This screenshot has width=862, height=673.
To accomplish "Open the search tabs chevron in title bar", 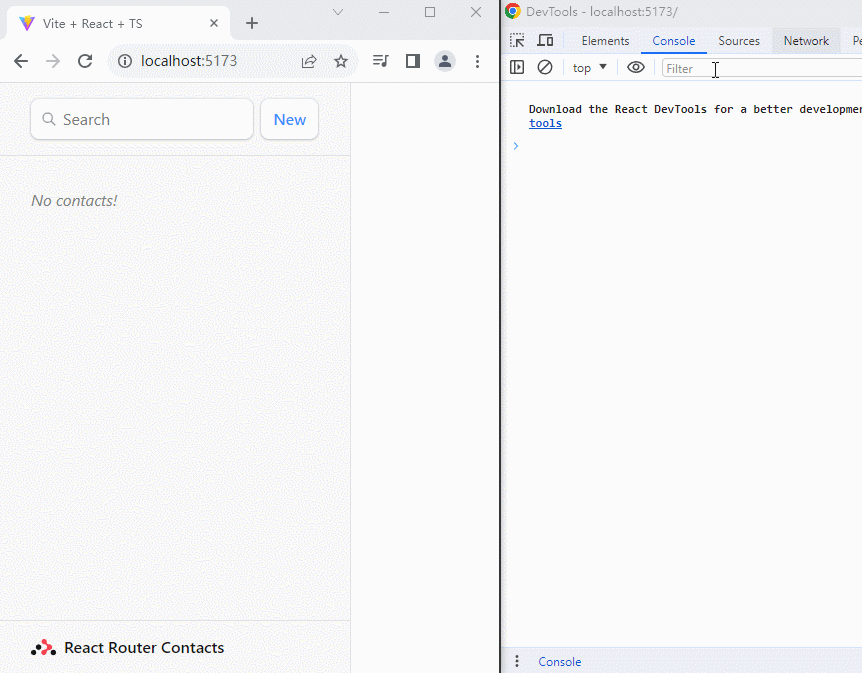I will 338,12.
